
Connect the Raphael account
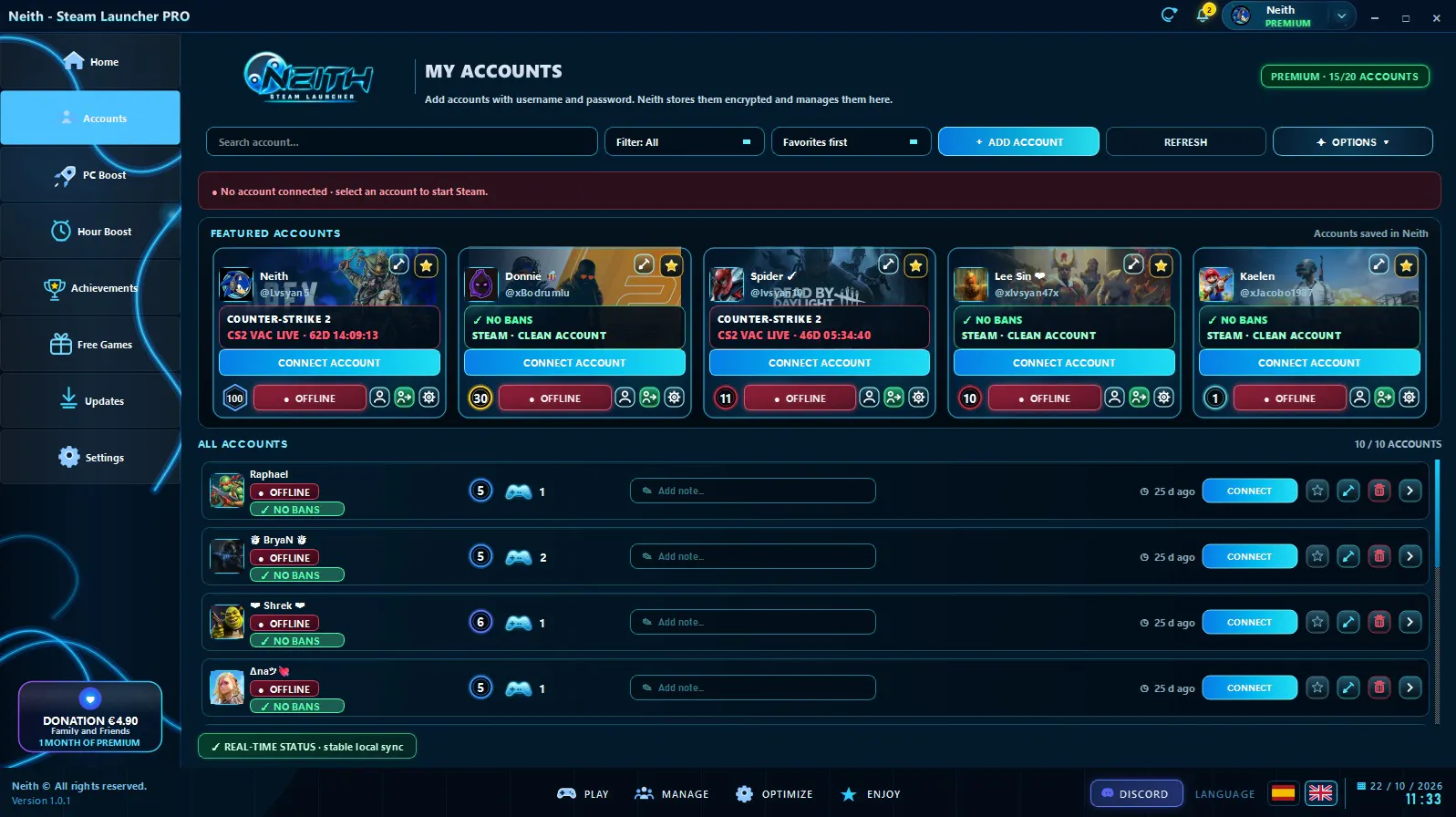coord(1249,491)
